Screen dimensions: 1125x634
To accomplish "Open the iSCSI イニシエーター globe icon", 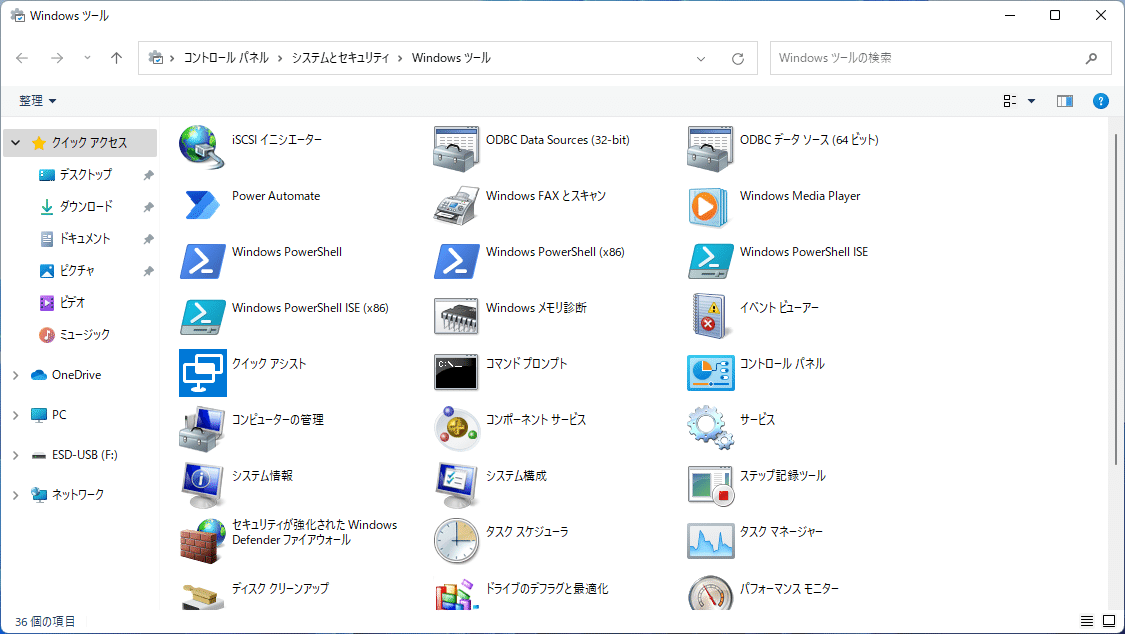I will click(x=202, y=148).
